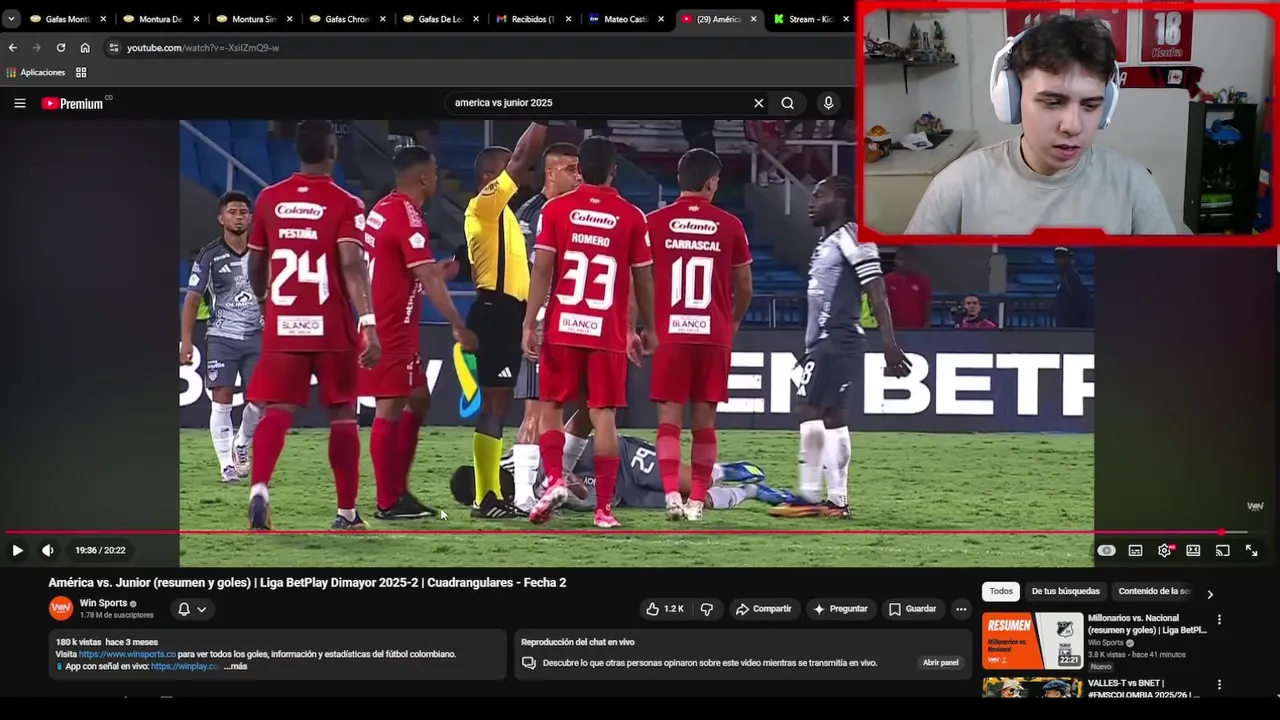This screenshot has width=1280, height=720.
Task: Switch to the 'Gafas De Le' tab
Action: [440, 19]
